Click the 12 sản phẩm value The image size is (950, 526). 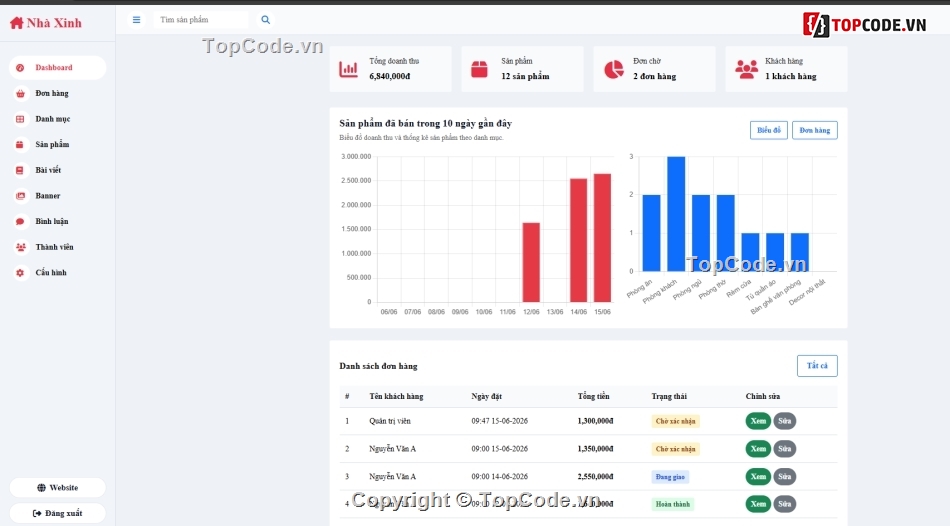[525, 76]
